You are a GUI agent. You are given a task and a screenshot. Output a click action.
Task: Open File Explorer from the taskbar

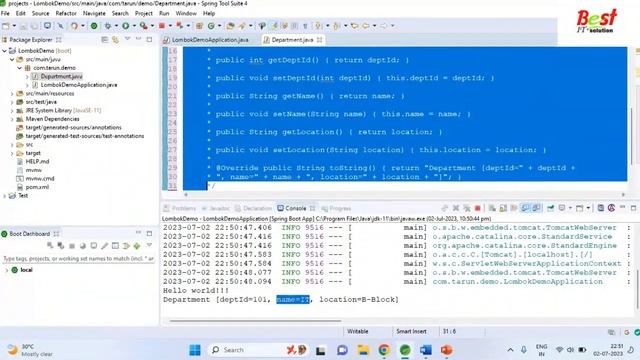[x=363, y=350]
